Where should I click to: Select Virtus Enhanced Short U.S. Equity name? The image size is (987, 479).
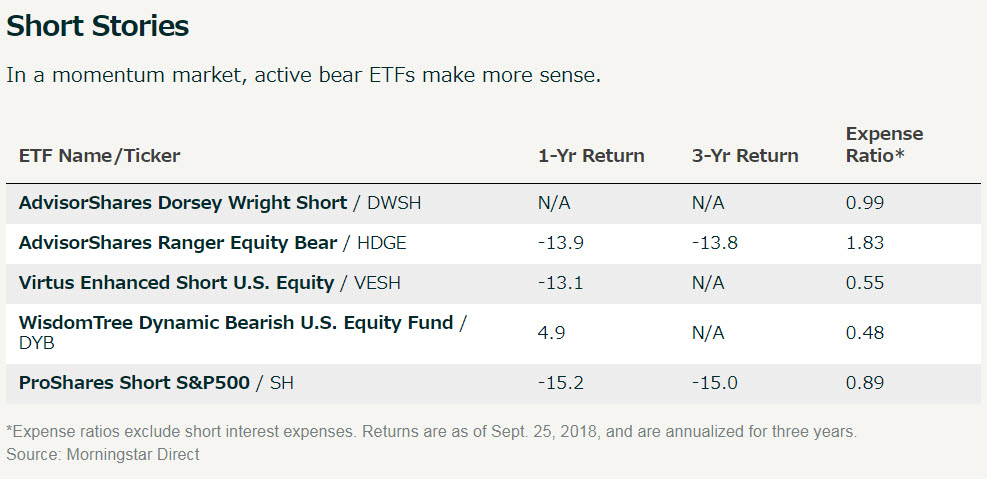[176, 283]
